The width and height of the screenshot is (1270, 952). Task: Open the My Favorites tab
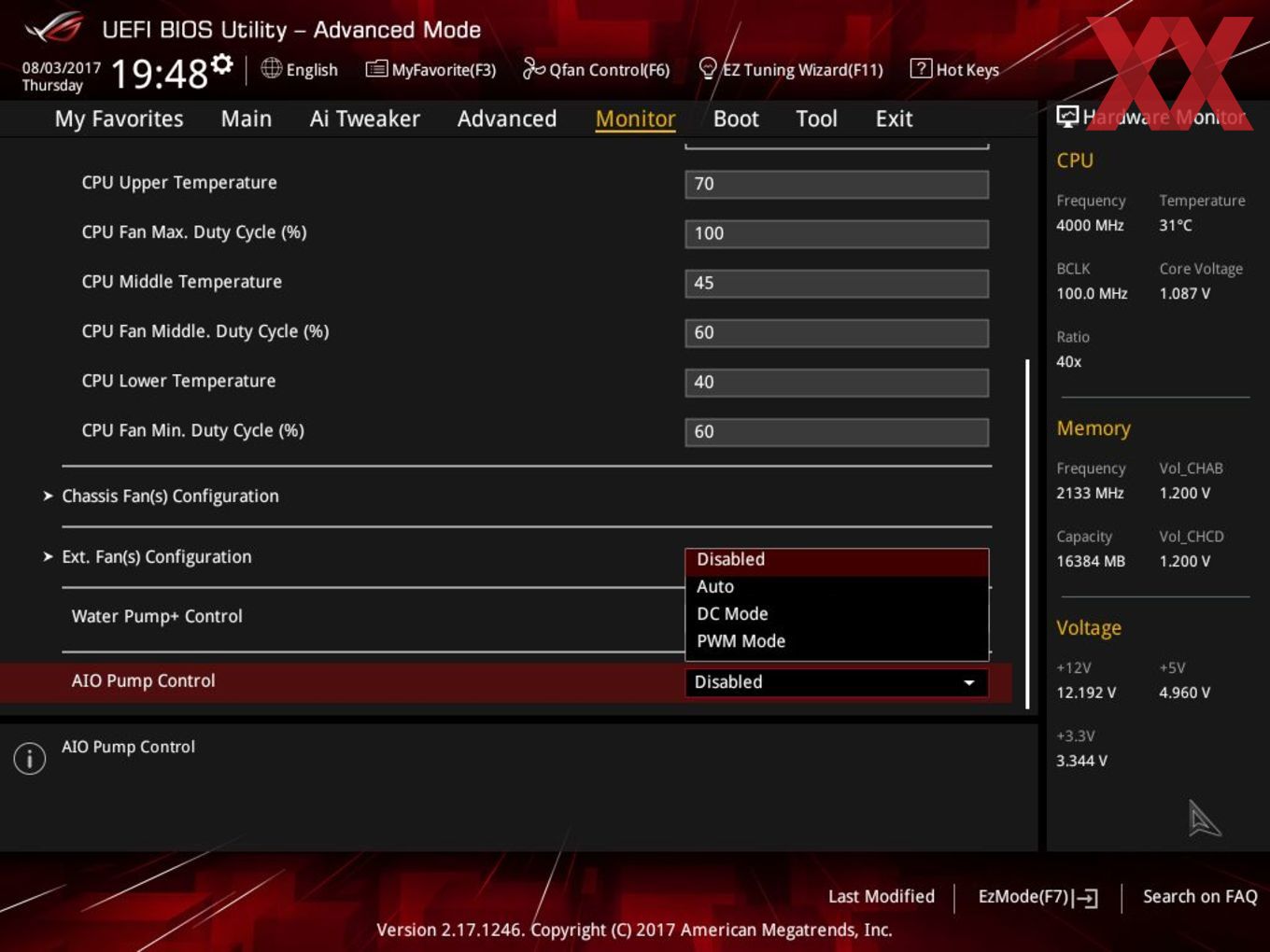pyautogui.click(x=119, y=119)
